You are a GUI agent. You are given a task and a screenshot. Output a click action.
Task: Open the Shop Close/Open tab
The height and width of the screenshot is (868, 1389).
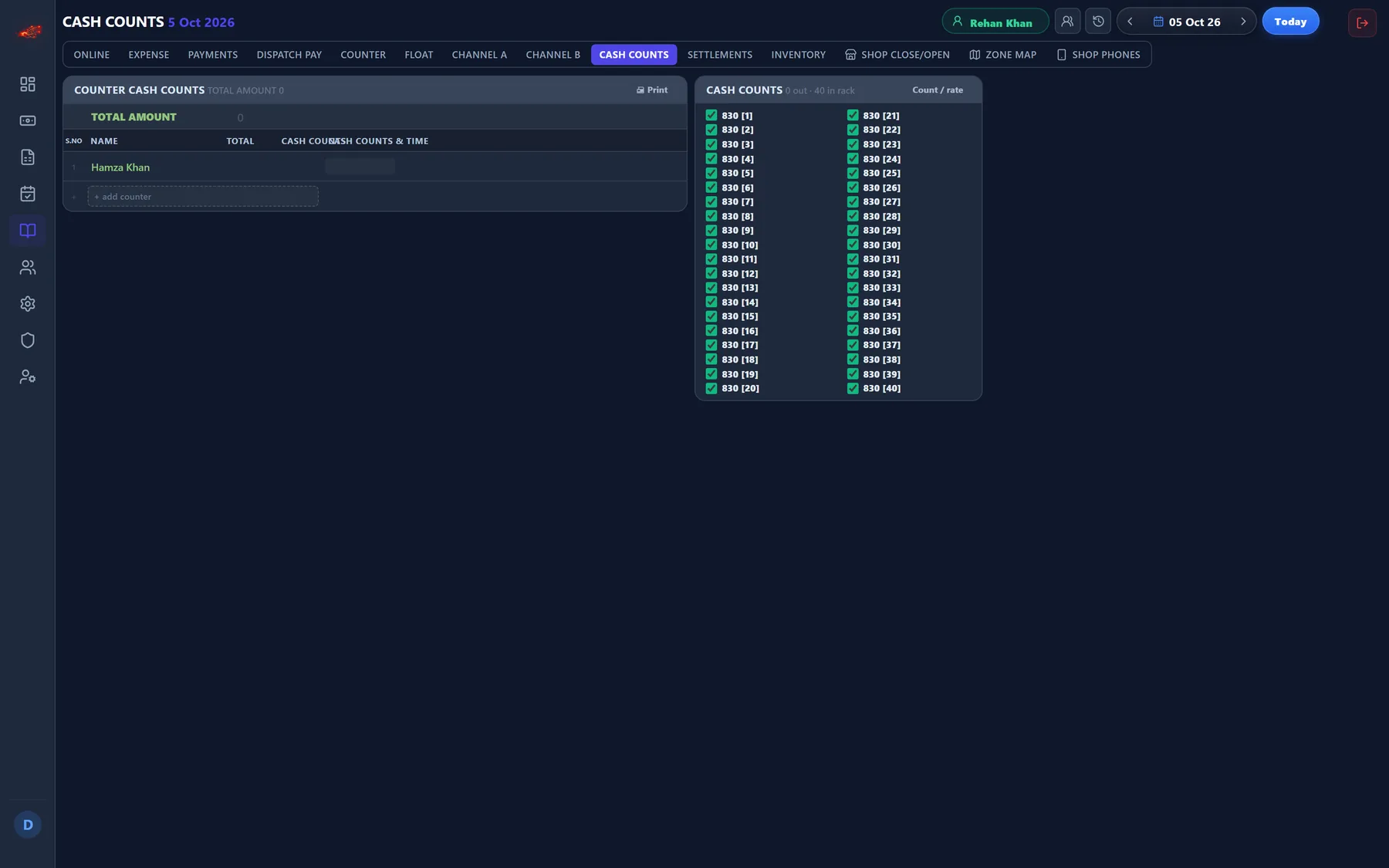[x=897, y=55]
